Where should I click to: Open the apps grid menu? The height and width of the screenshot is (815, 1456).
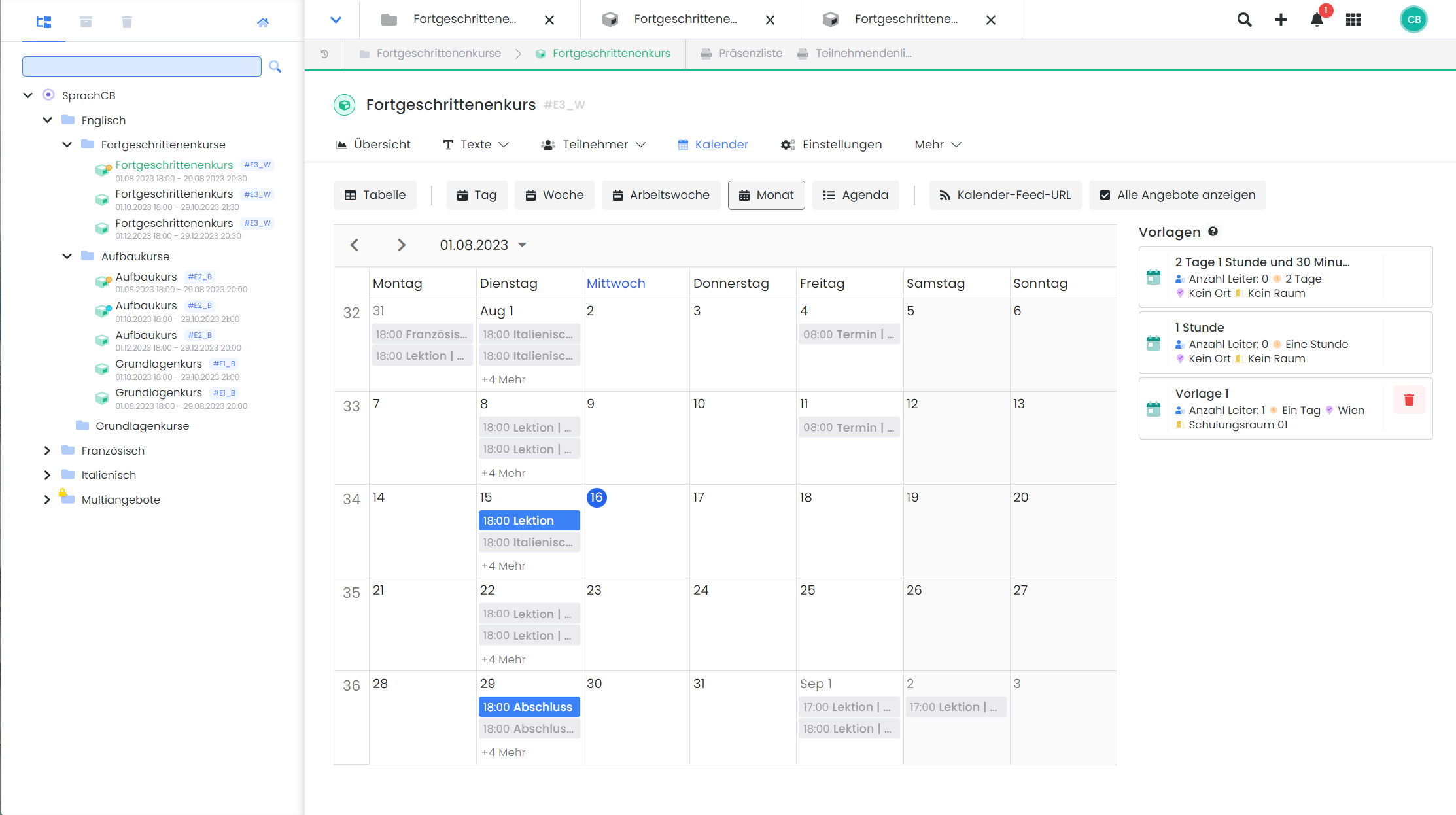(x=1353, y=20)
